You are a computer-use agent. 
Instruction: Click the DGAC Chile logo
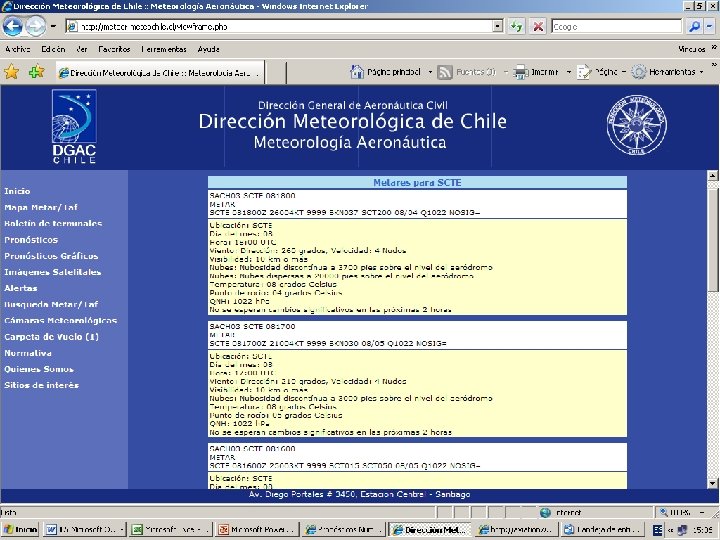[74, 126]
